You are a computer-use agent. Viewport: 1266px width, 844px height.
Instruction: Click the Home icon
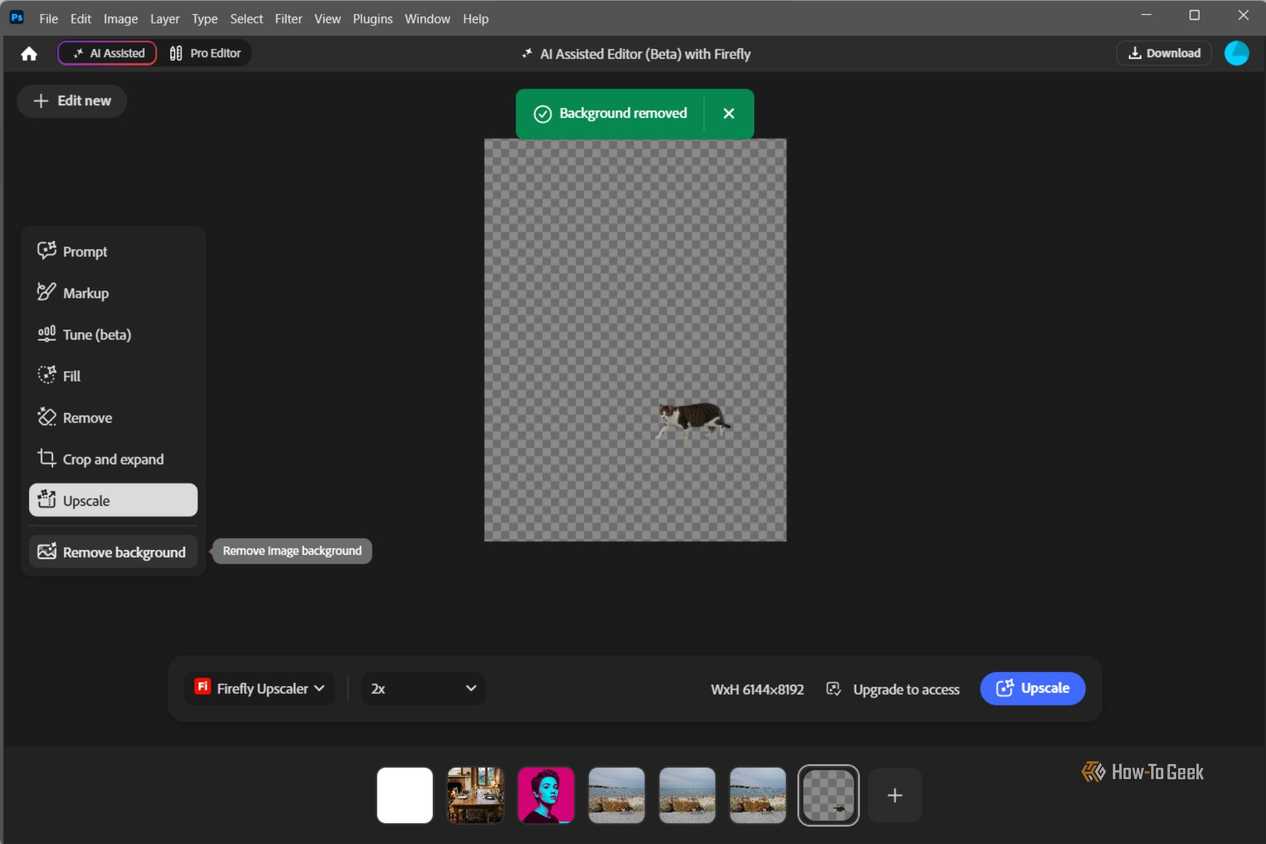pyautogui.click(x=29, y=54)
